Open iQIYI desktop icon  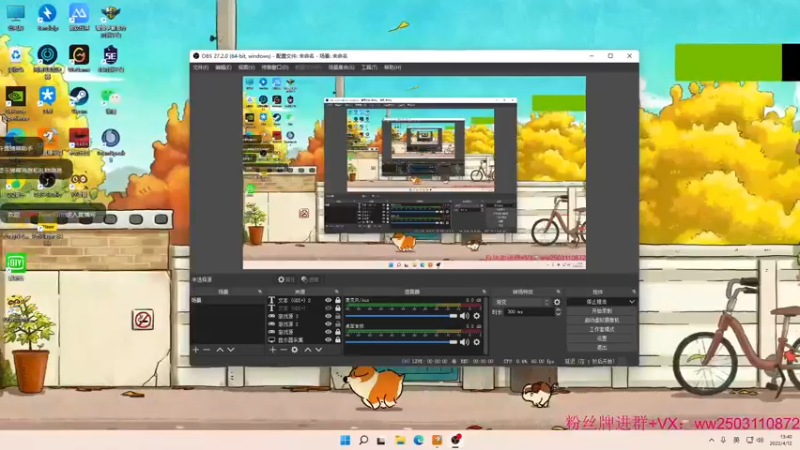[x=16, y=266]
